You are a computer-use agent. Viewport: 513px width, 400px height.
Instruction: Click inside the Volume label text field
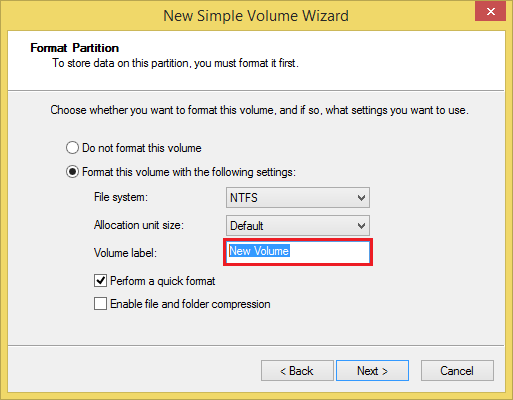298,252
